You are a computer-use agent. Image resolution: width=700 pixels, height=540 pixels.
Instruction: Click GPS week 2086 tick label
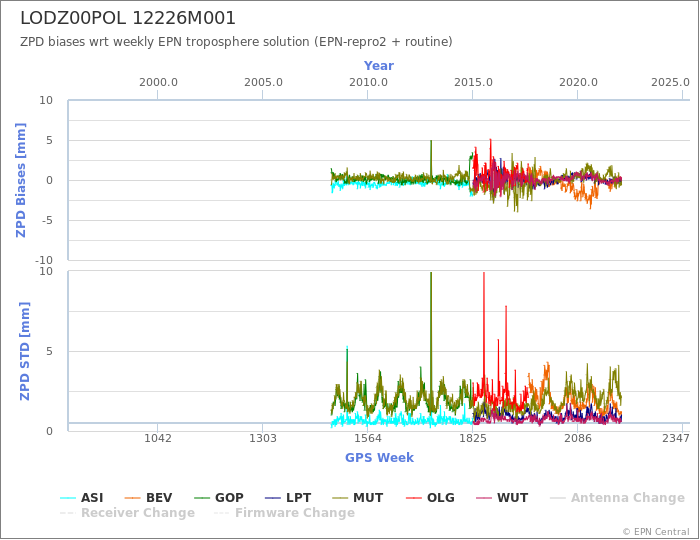point(578,439)
